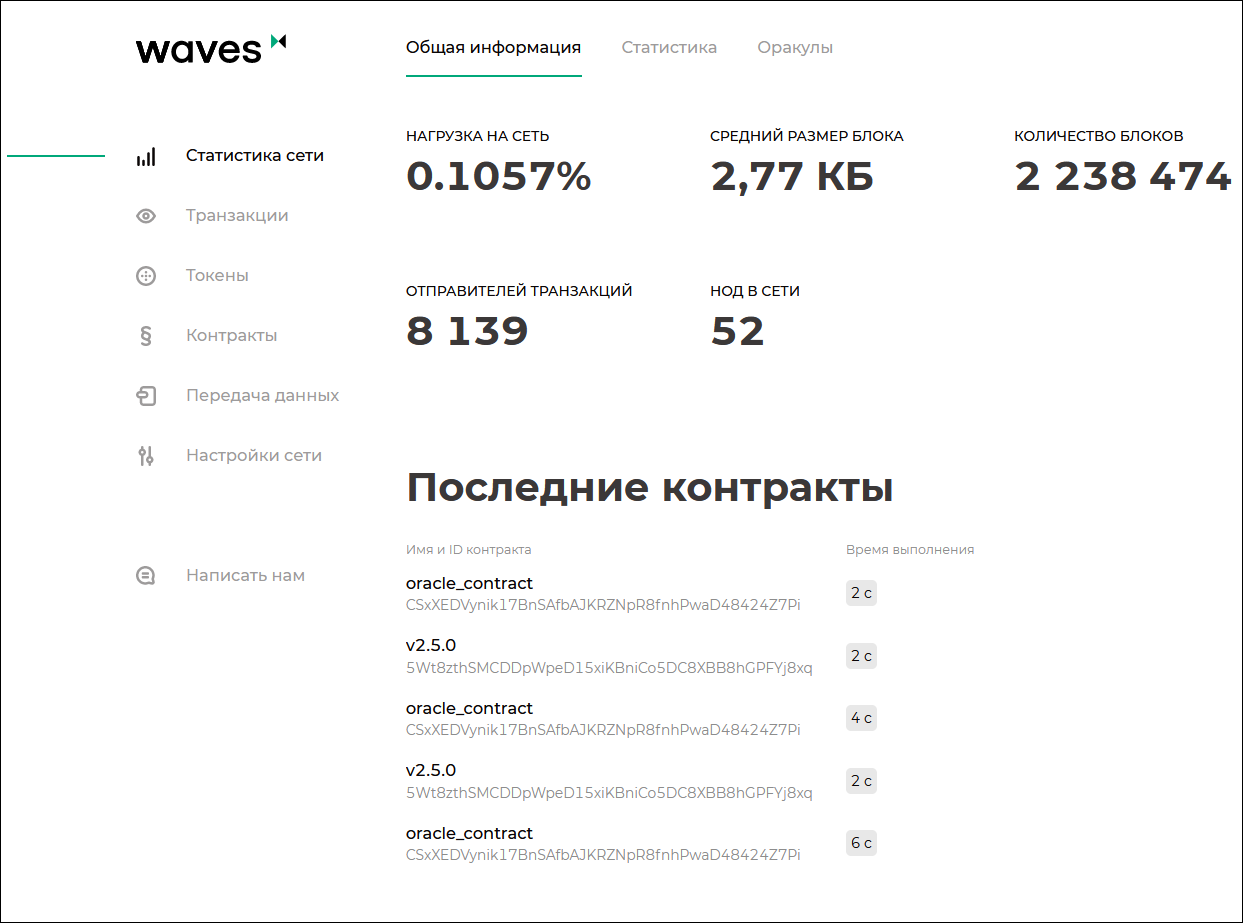Viewport: 1243px width, 923px height.
Task: Click the Последние контракты heading
Action: pos(651,488)
